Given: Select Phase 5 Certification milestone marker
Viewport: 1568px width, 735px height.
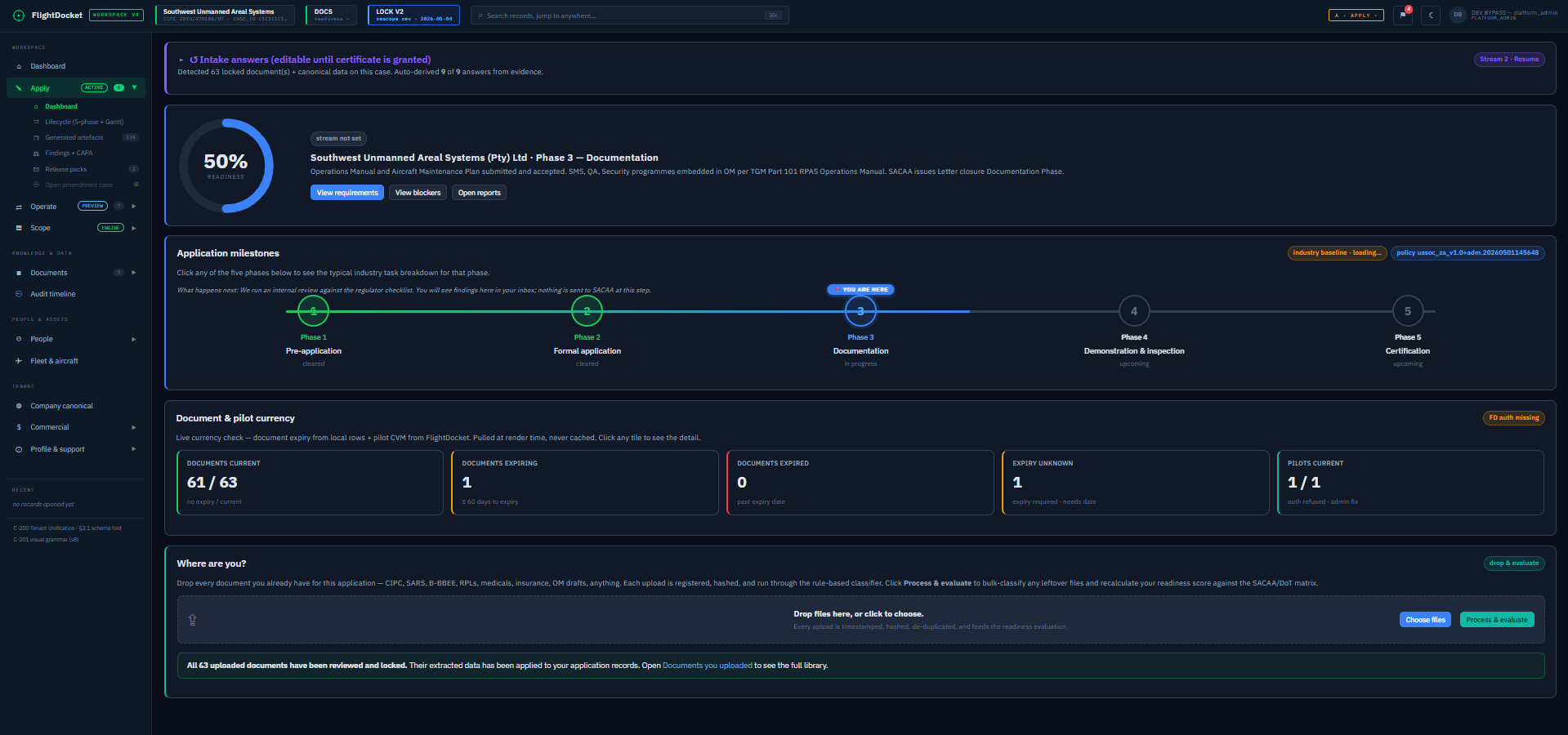Looking at the screenshot, I should (1408, 311).
